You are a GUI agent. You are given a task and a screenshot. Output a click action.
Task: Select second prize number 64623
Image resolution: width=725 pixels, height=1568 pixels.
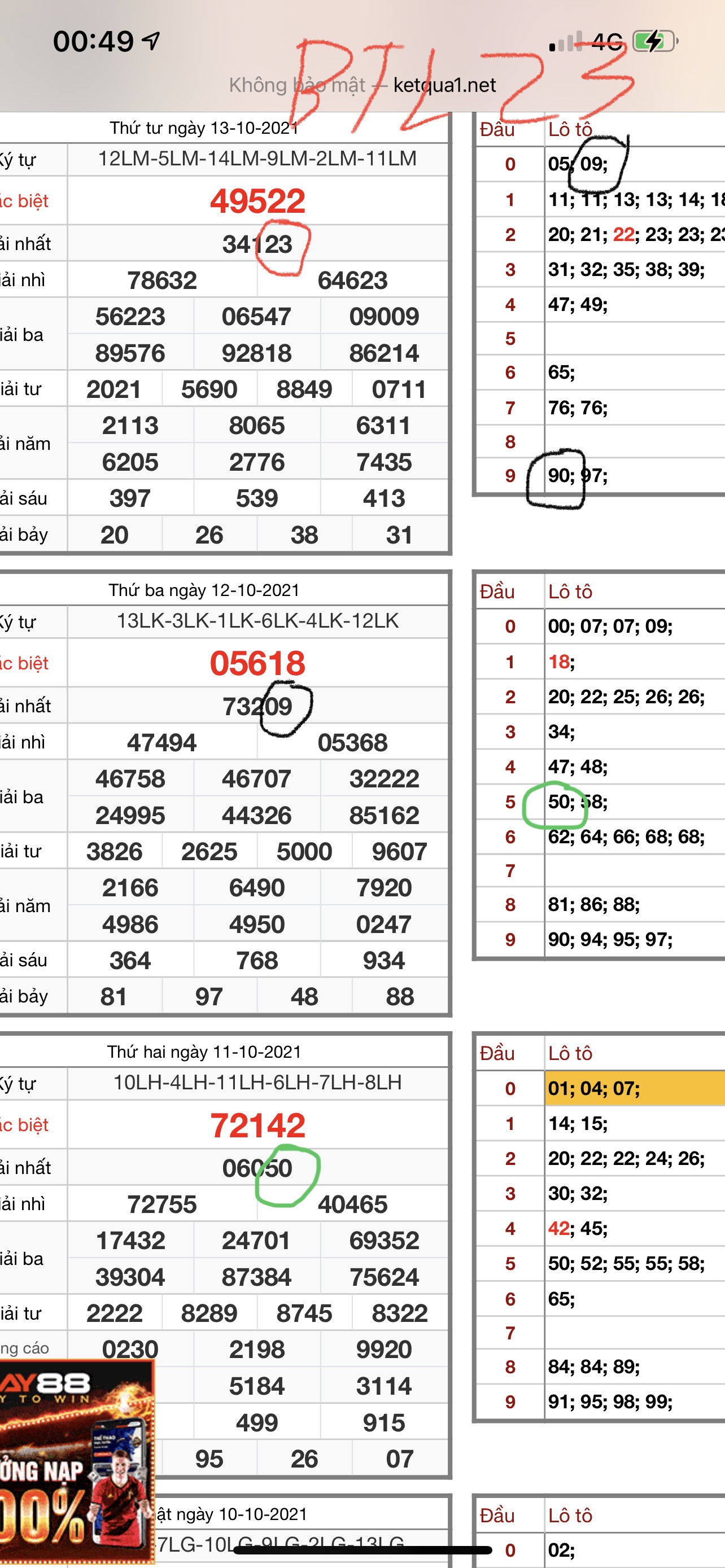[352, 280]
